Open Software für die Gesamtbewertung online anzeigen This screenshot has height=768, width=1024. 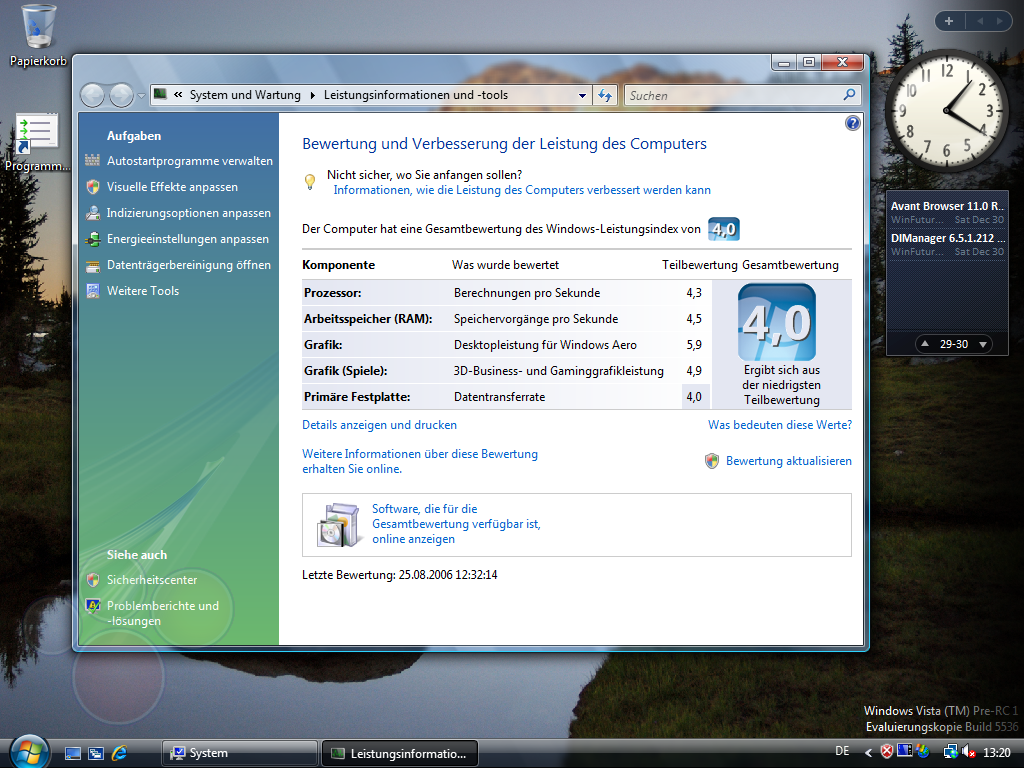pos(456,524)
